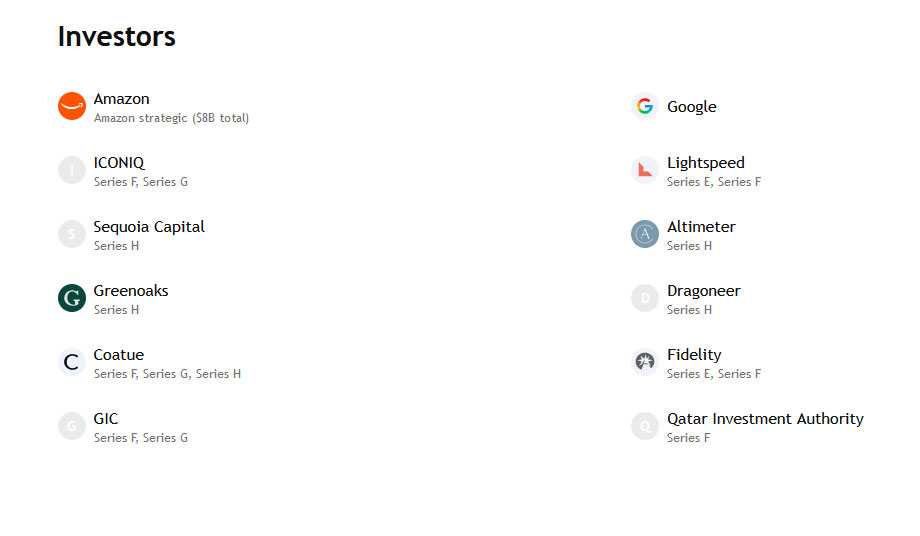
Task: Click the Qatar Investment Authority name
Action: click(765, 419)
